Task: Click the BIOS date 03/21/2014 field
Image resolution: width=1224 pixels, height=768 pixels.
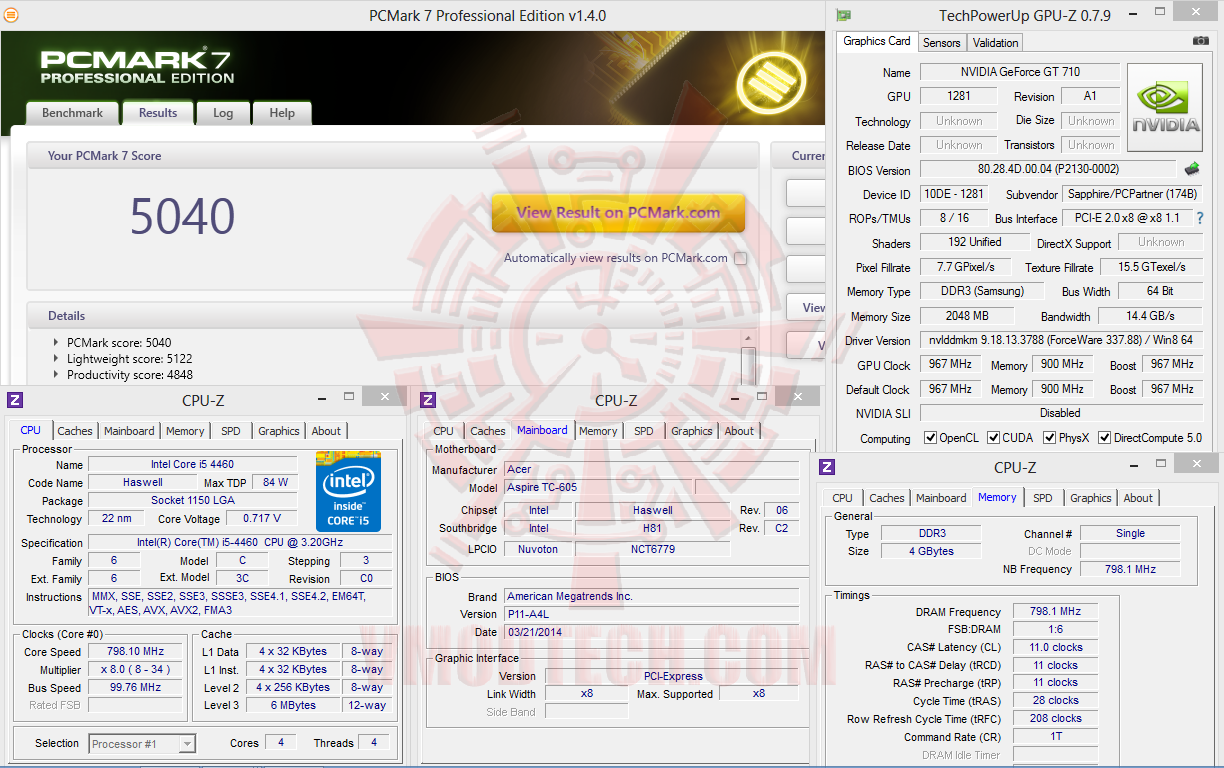Action: pos(651,632)
